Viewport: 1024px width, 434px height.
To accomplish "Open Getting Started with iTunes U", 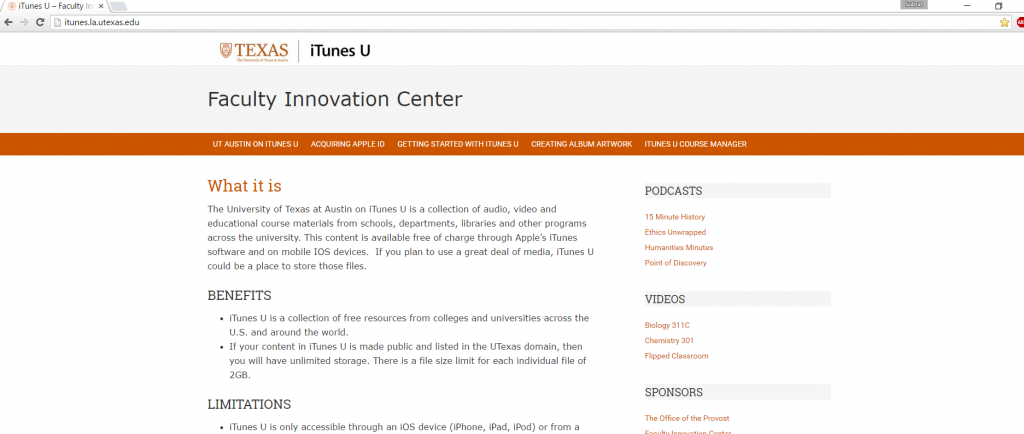I will pos(458,144).
